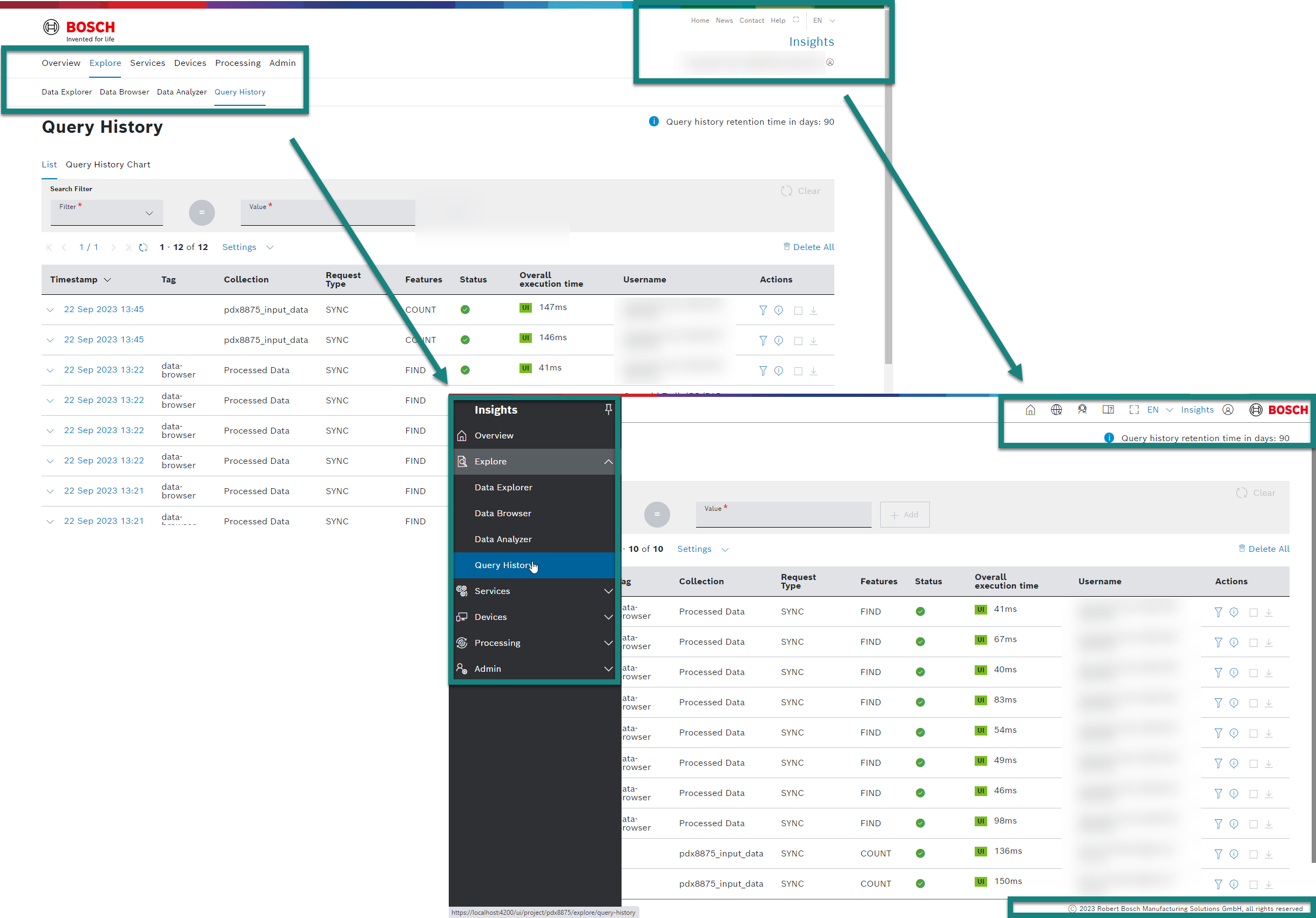The width and height of the screenshot is (1316, 918).
Task: Tick checkbox in first 13:45 query row
Action: pyautogui.click(x=798, y=310)
